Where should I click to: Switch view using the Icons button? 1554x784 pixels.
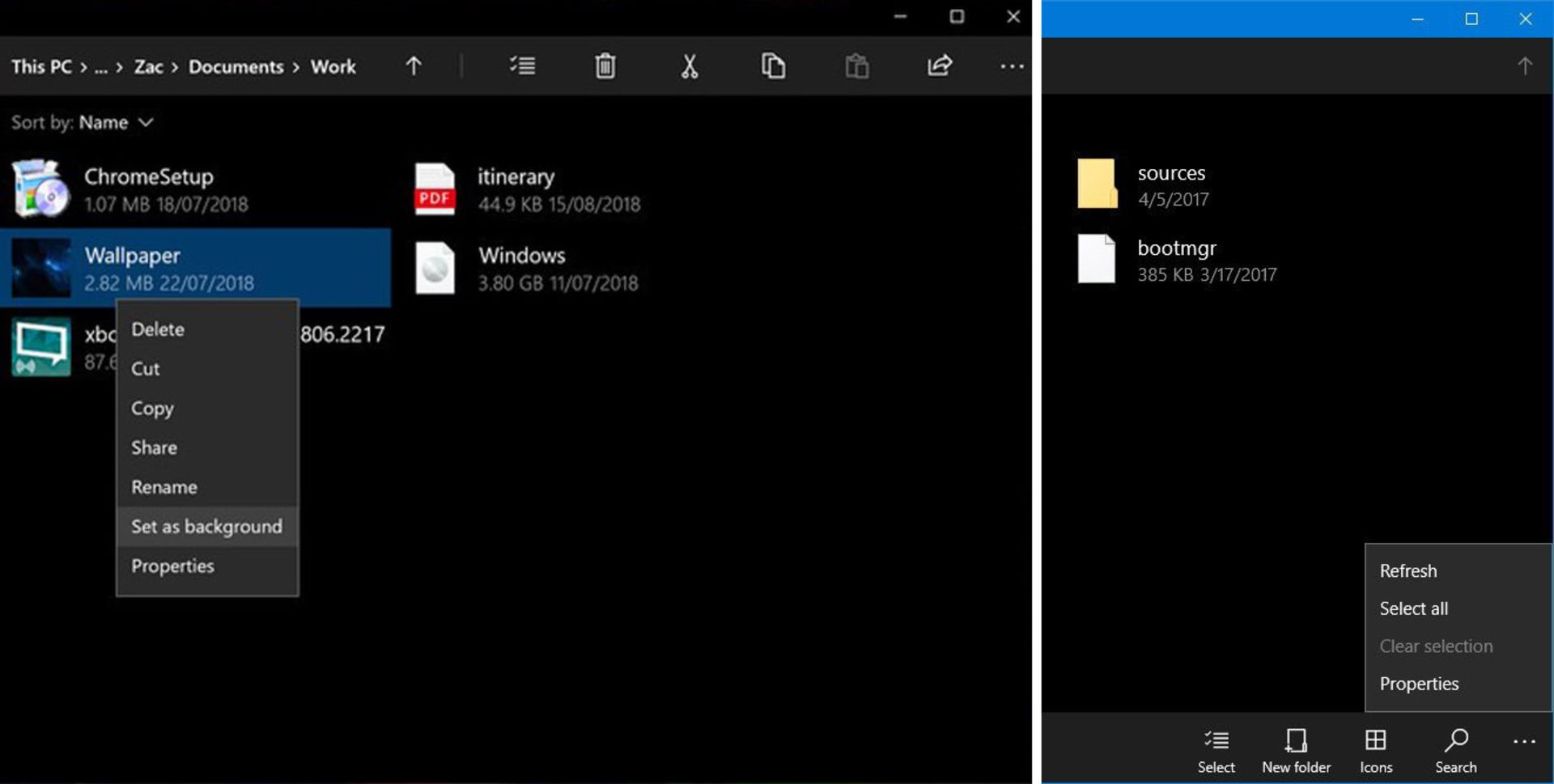1375,748
